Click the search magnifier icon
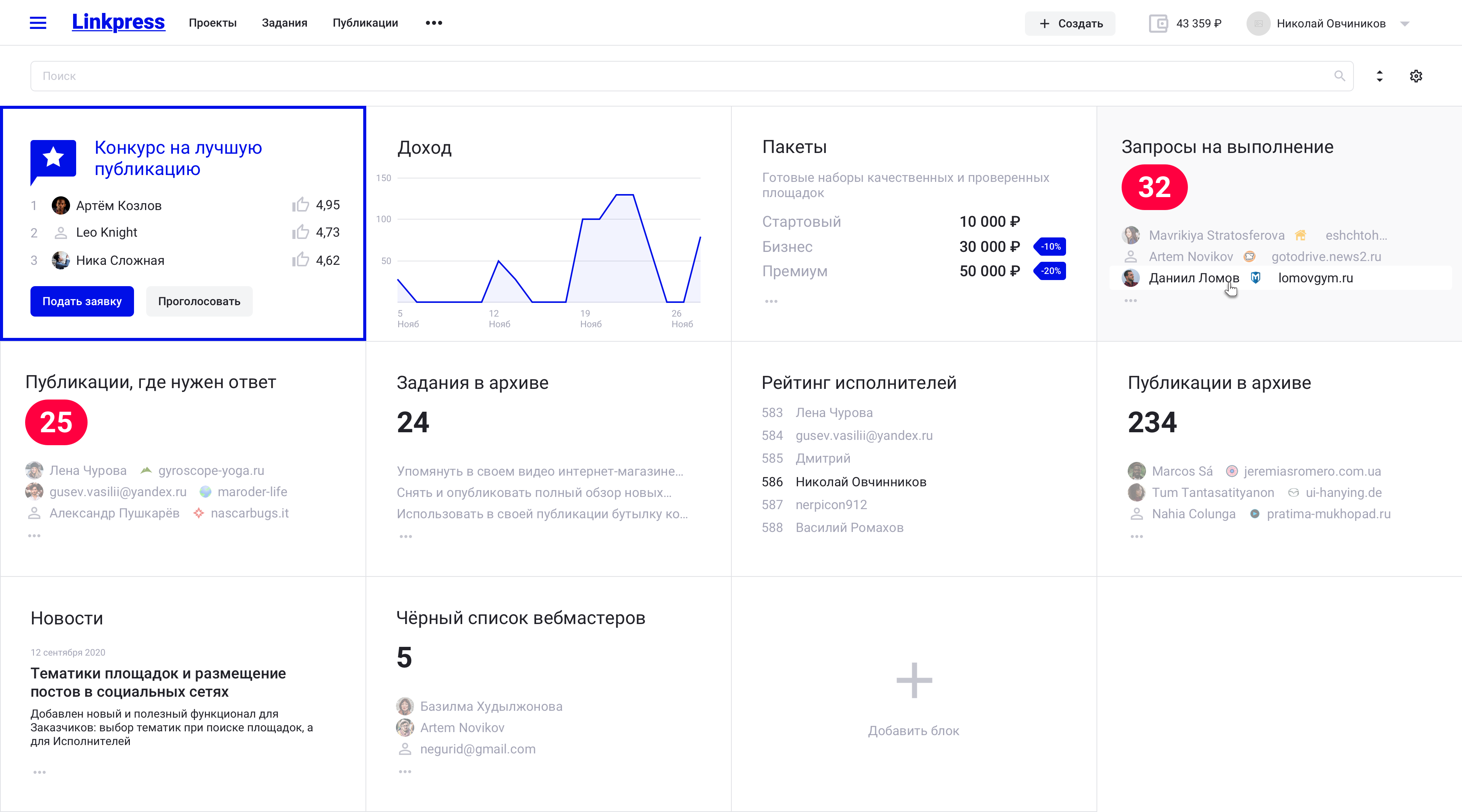This screenshot has height=812, width=1462. pos(1339,76)
